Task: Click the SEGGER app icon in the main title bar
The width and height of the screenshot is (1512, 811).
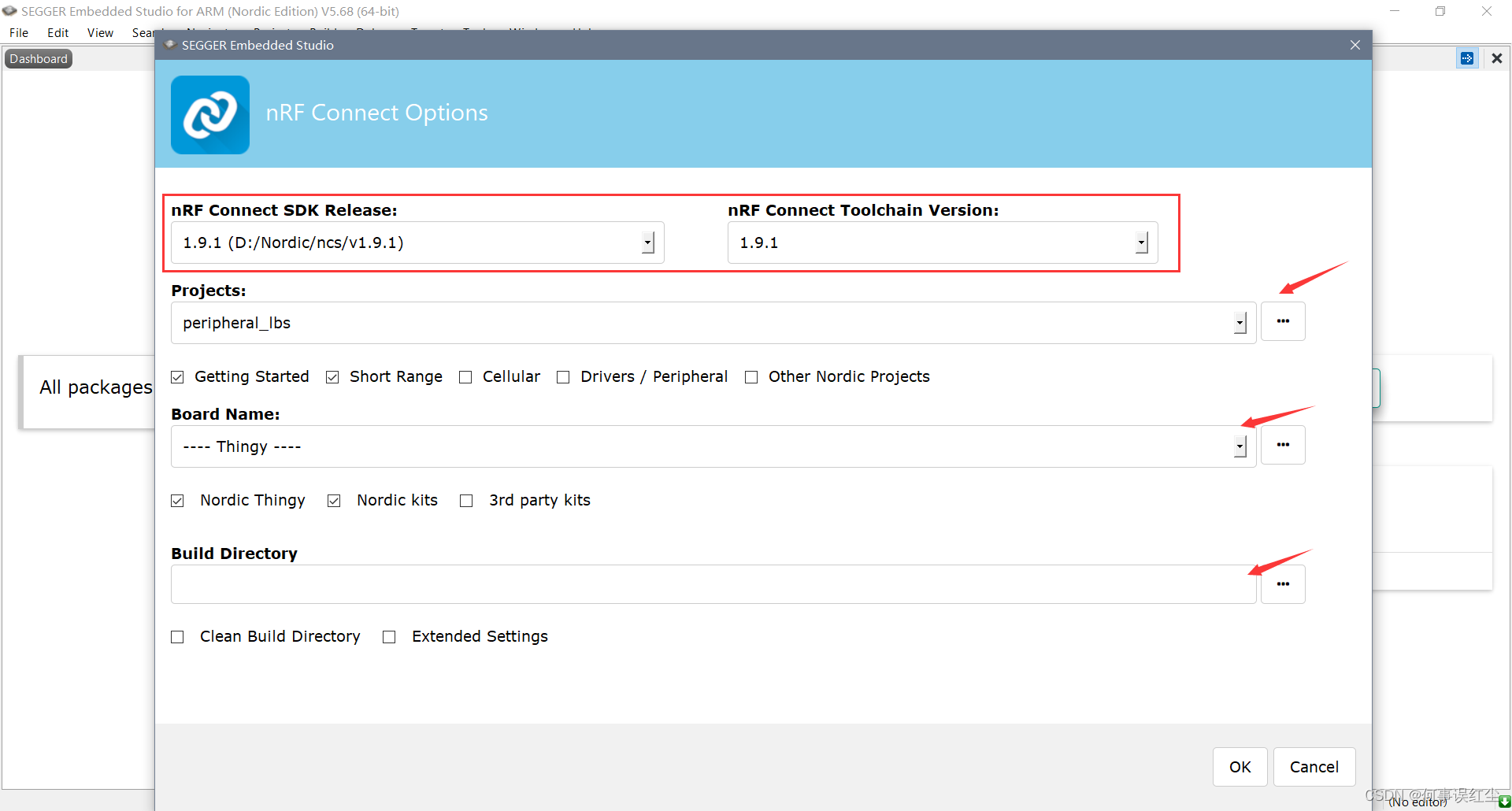Action: (9, 11)
